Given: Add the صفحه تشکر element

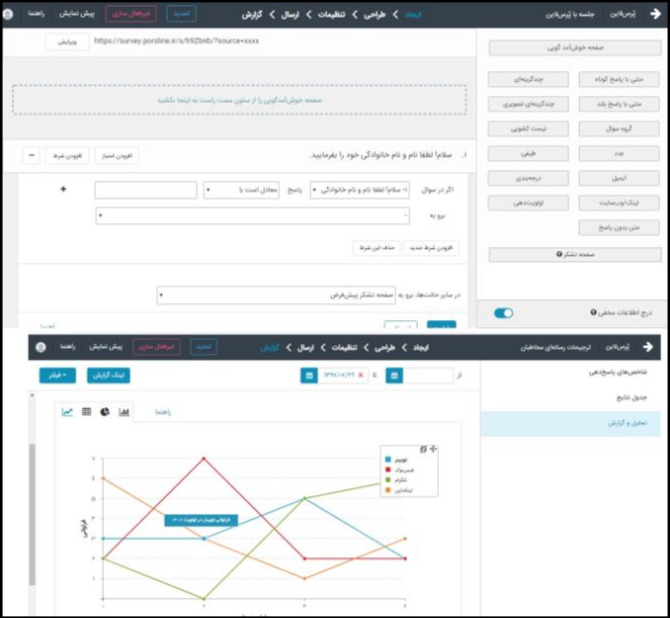Looking at the screenshot, I should click(575, 255).
